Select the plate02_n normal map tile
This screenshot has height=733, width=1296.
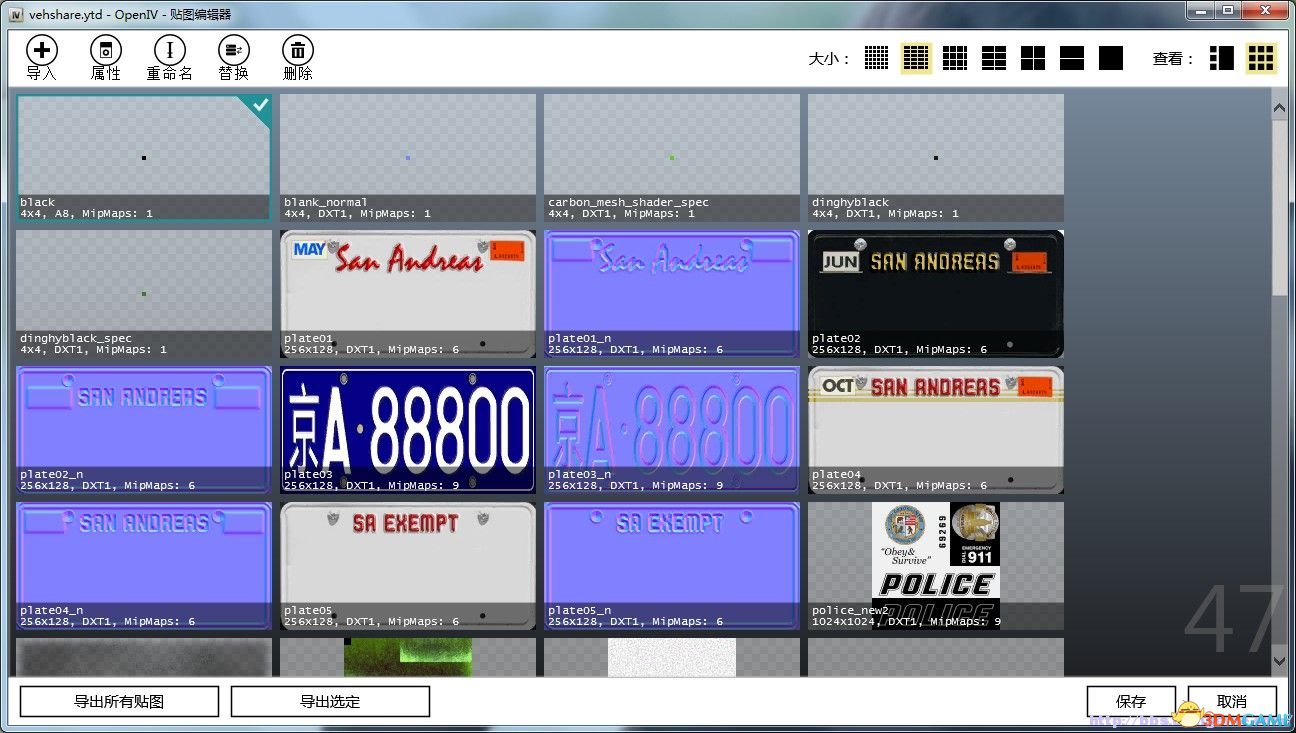(x=144, y=430)
